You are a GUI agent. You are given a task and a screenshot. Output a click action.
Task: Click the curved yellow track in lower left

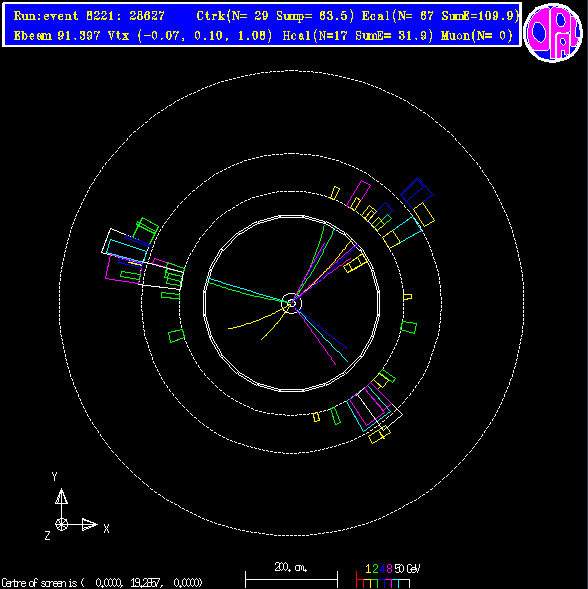(x=255, y=320)
